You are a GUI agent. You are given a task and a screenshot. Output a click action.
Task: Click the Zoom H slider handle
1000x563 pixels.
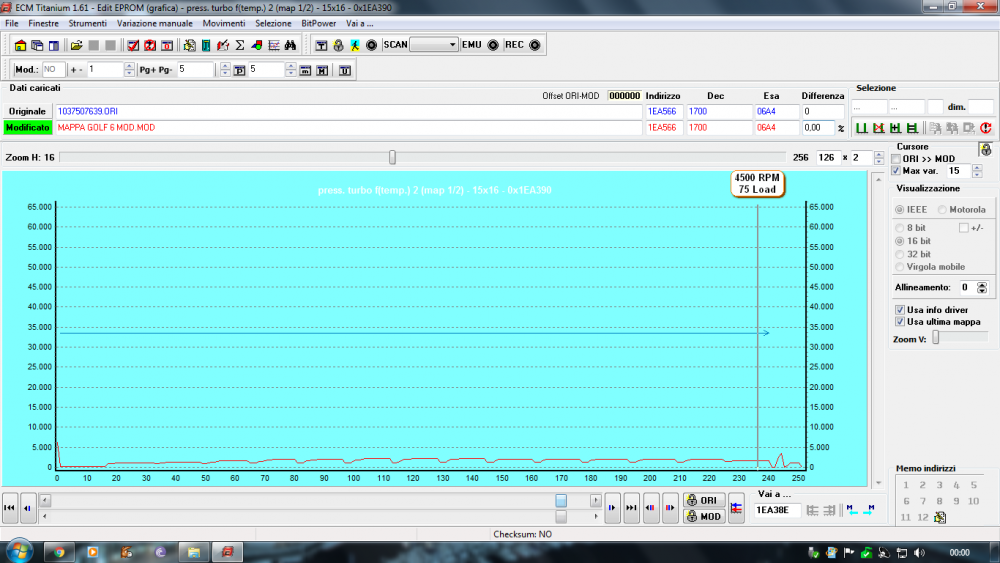pyautogui.click(x=392, y=157)
